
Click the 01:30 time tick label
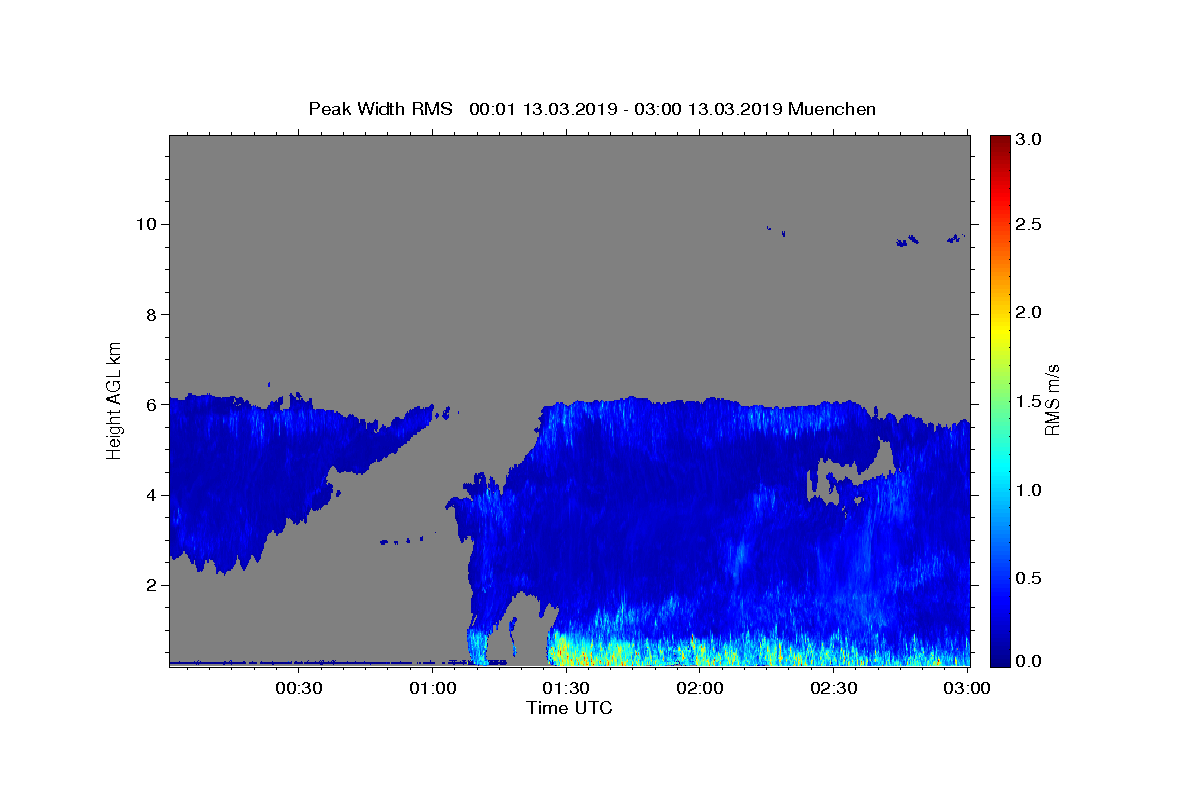(566, 688)
